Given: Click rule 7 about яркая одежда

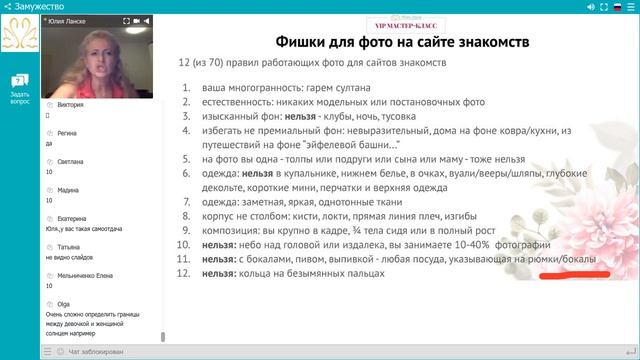Looking at the screenshot, I should tap(302, 202).
